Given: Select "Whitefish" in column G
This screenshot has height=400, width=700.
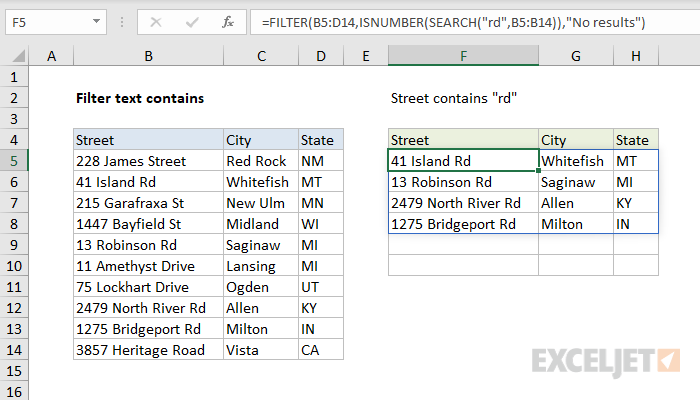Looking at the screenshot, I should (576, 161).
